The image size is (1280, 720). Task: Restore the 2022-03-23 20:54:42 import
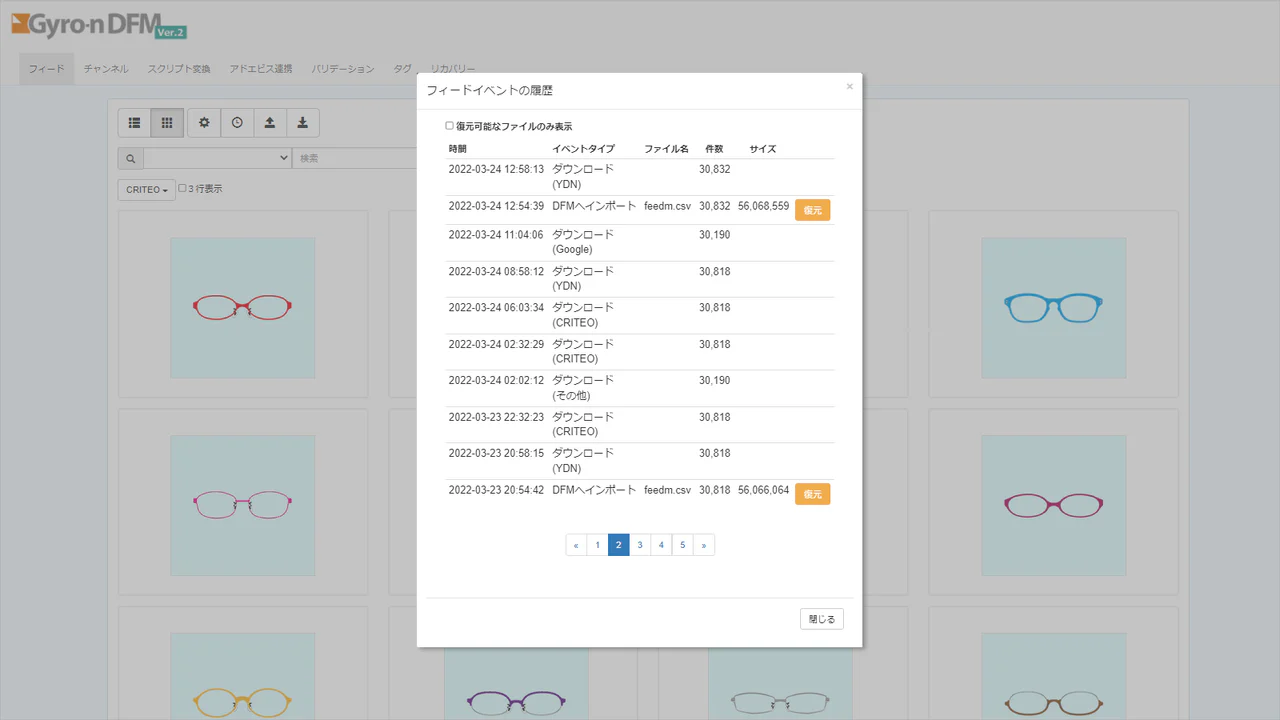coord(812,494)
